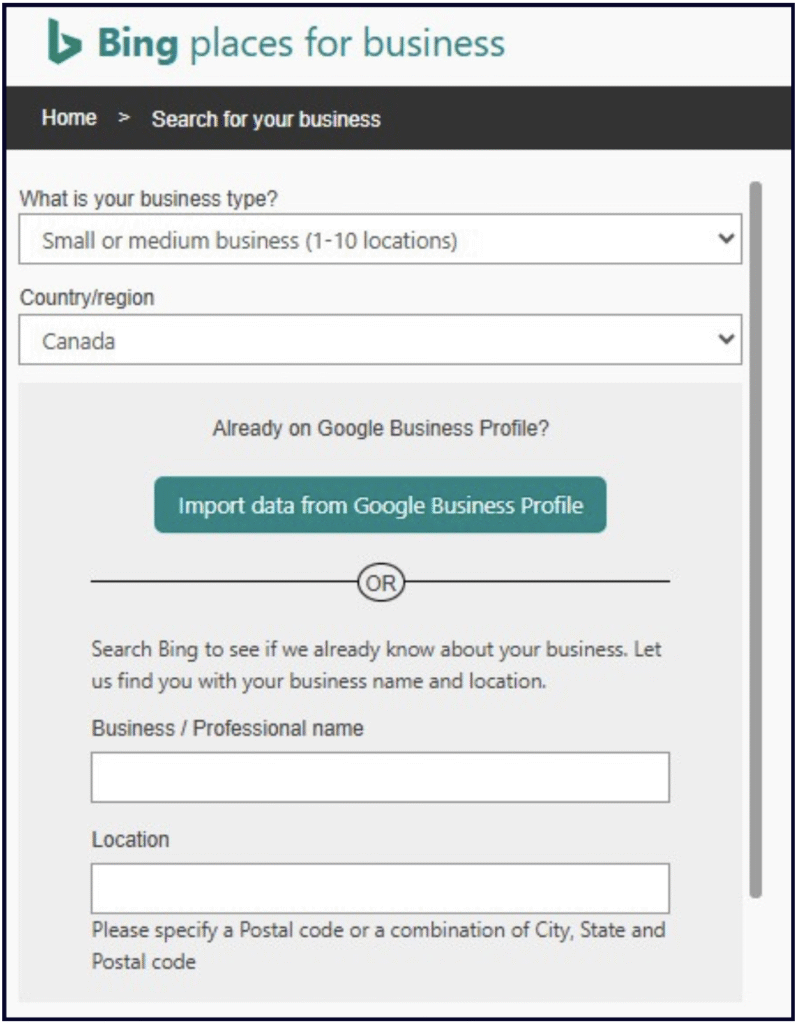
Task: Go to Home in the breadcrumb
Action: tap(69, 118)
